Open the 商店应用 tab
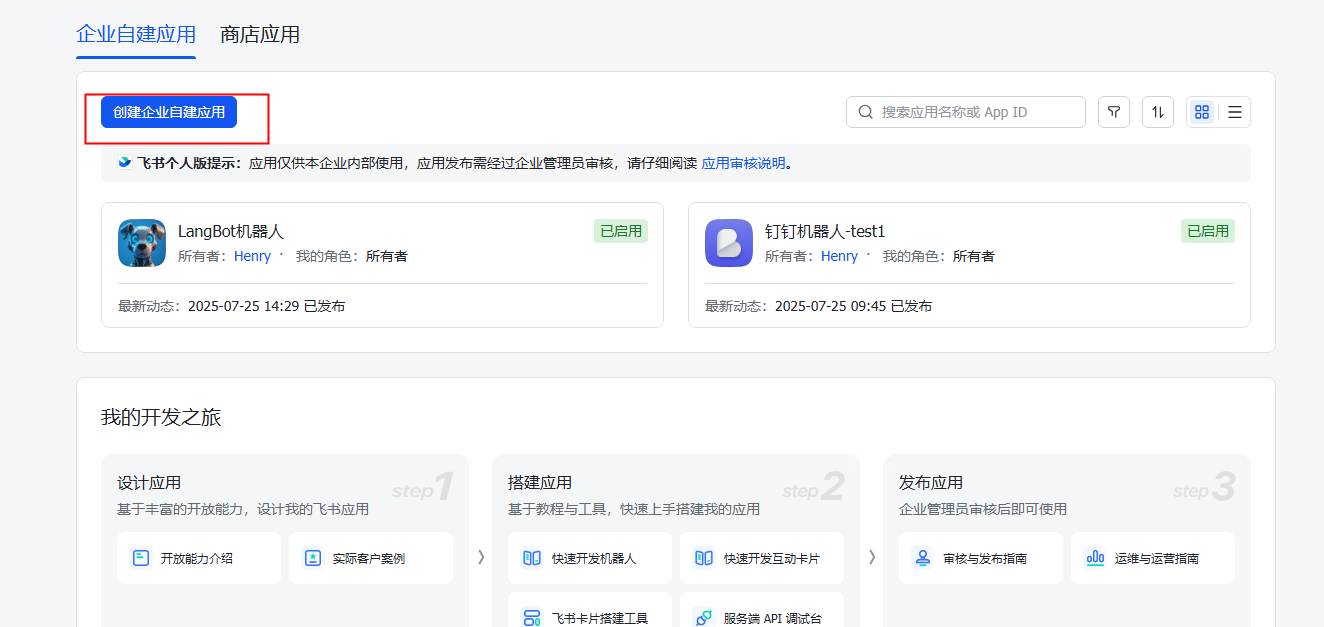 (260, 35)
